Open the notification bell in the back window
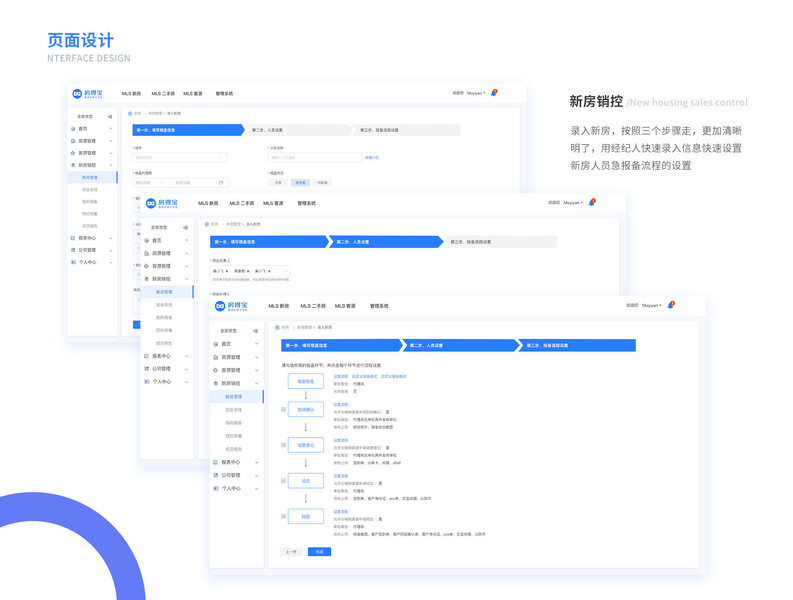This screenshot has width=793, height=600. pyautogui.click(x=494, y=93)
